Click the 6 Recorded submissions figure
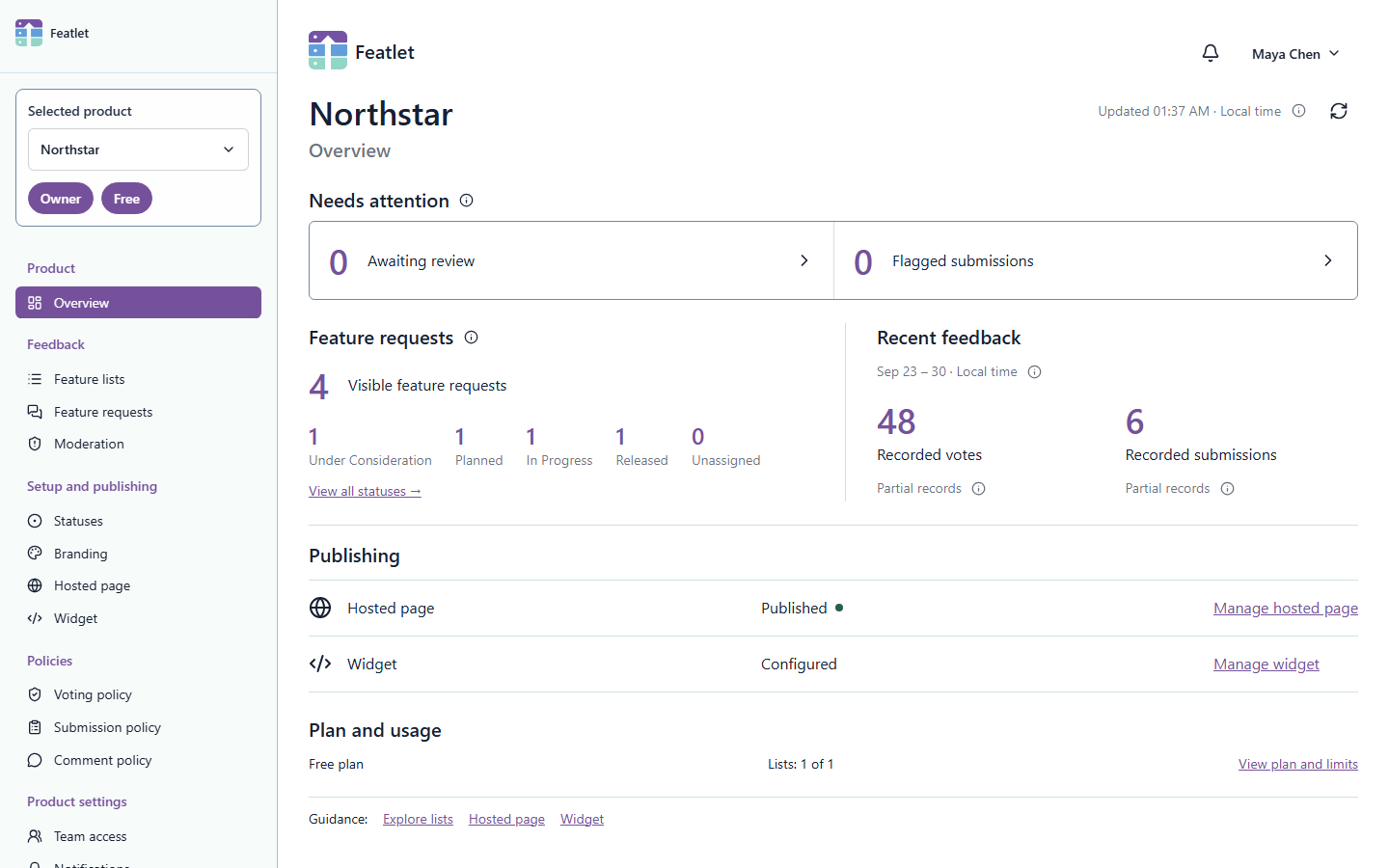The image size is (1389, 868). [1134, 421]
